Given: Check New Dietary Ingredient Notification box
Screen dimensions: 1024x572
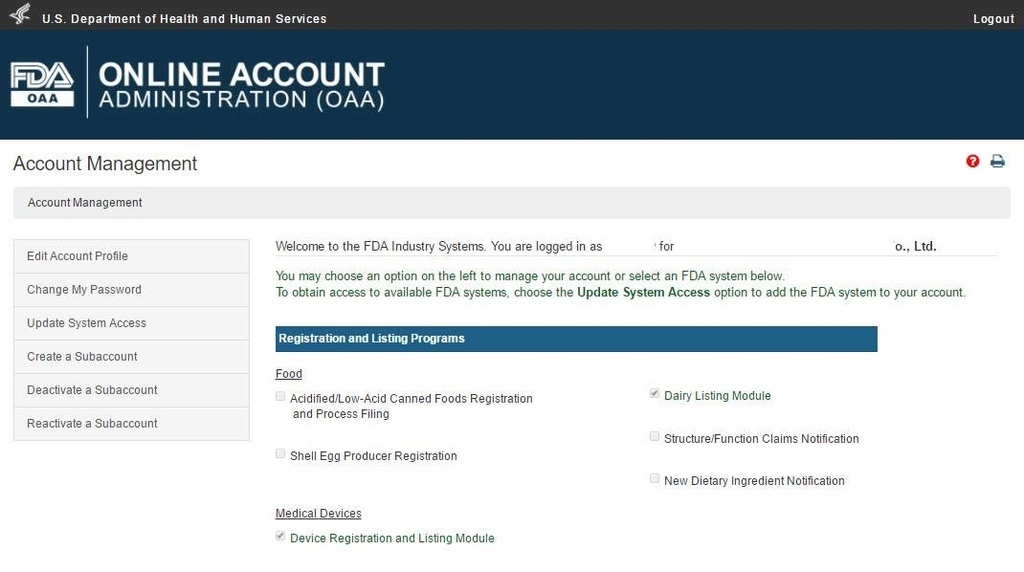Looking at the screenshot, I should click(654, 479).
